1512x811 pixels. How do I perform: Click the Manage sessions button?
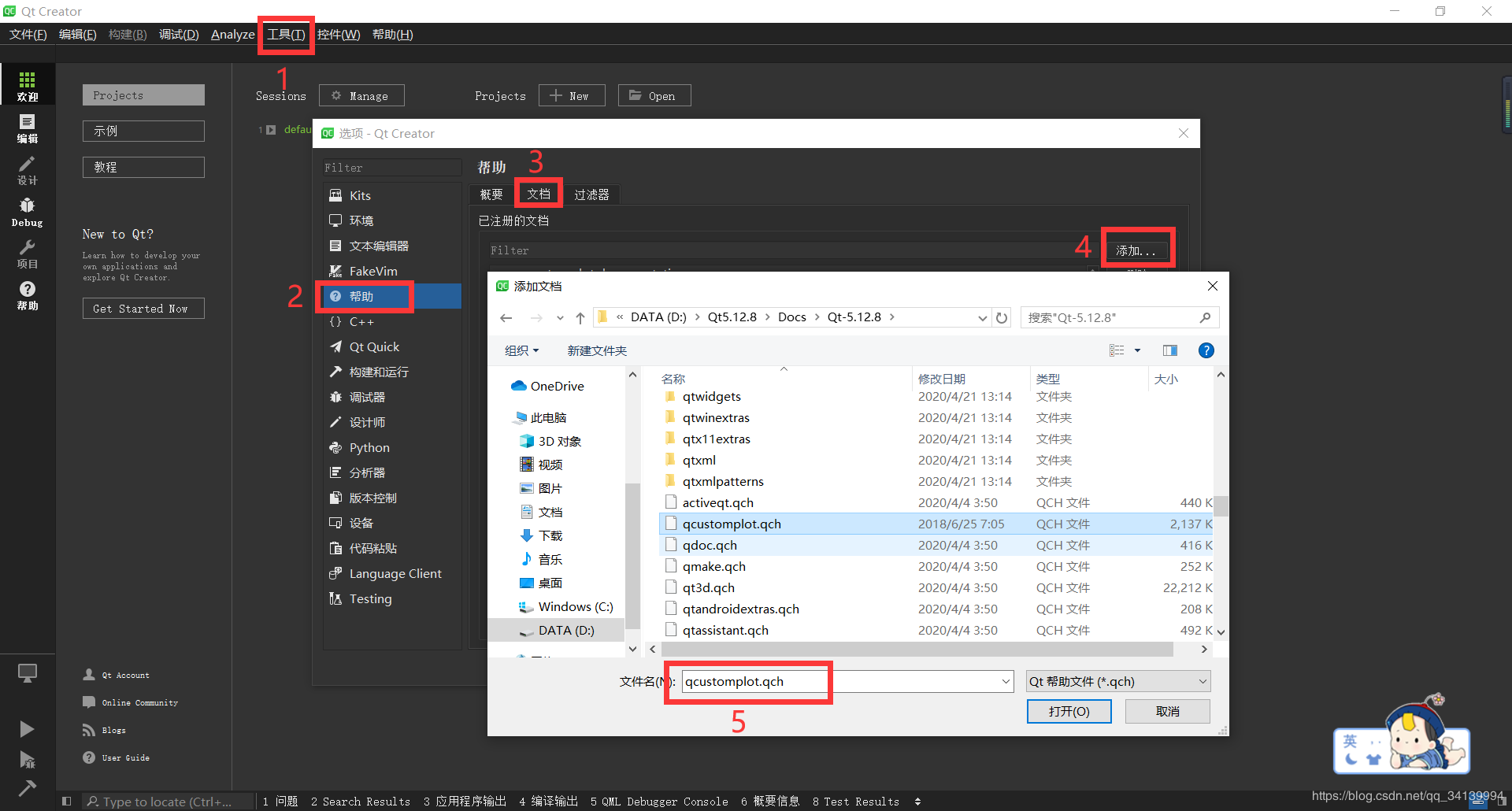361,95
